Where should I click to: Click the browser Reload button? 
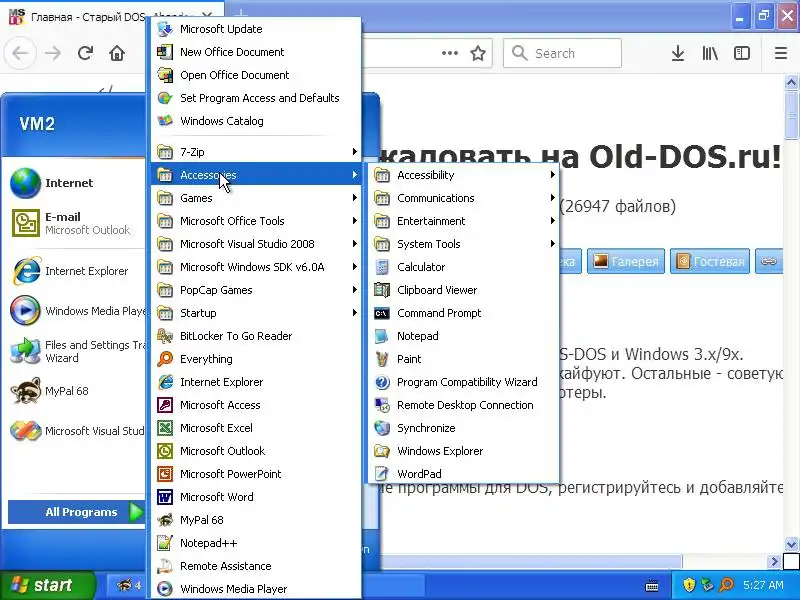point(85,53)
